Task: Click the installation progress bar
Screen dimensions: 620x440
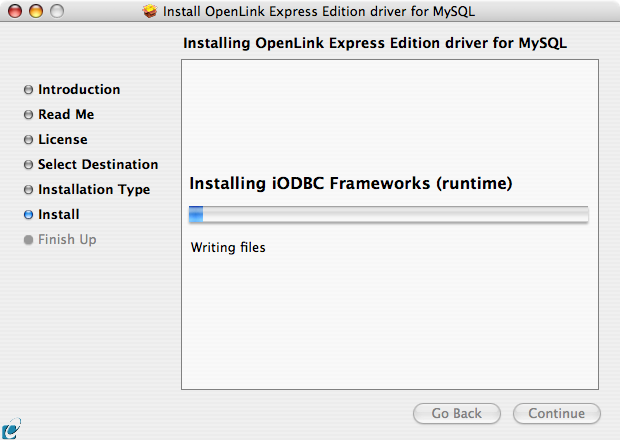Action: click(389, 214)
